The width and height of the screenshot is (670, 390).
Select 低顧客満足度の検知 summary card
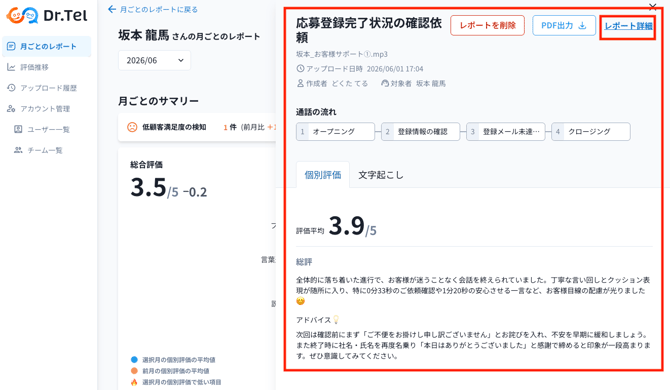click(197, 127)
